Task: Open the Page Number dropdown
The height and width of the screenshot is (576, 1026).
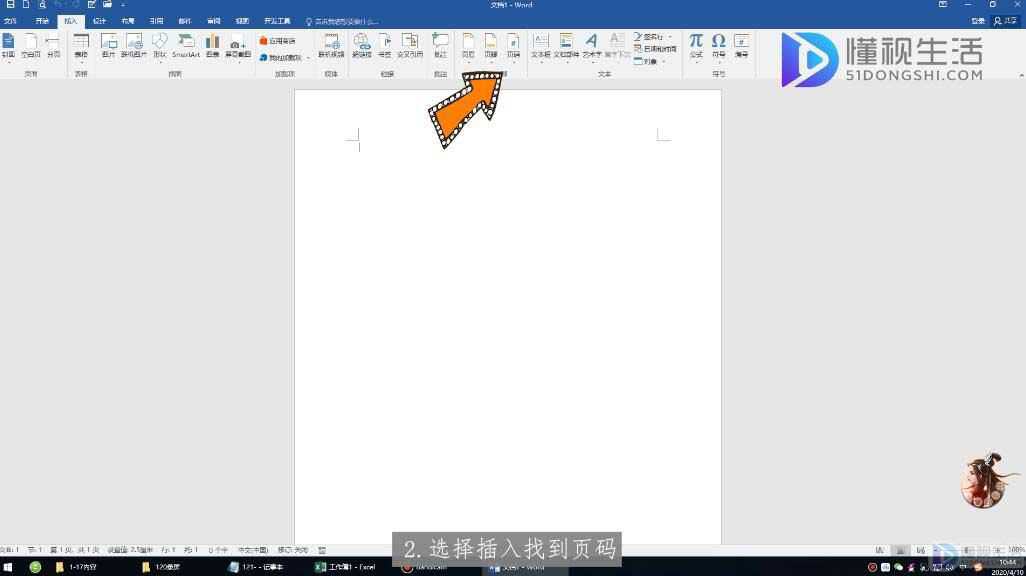Action: [x=514, y=46]
